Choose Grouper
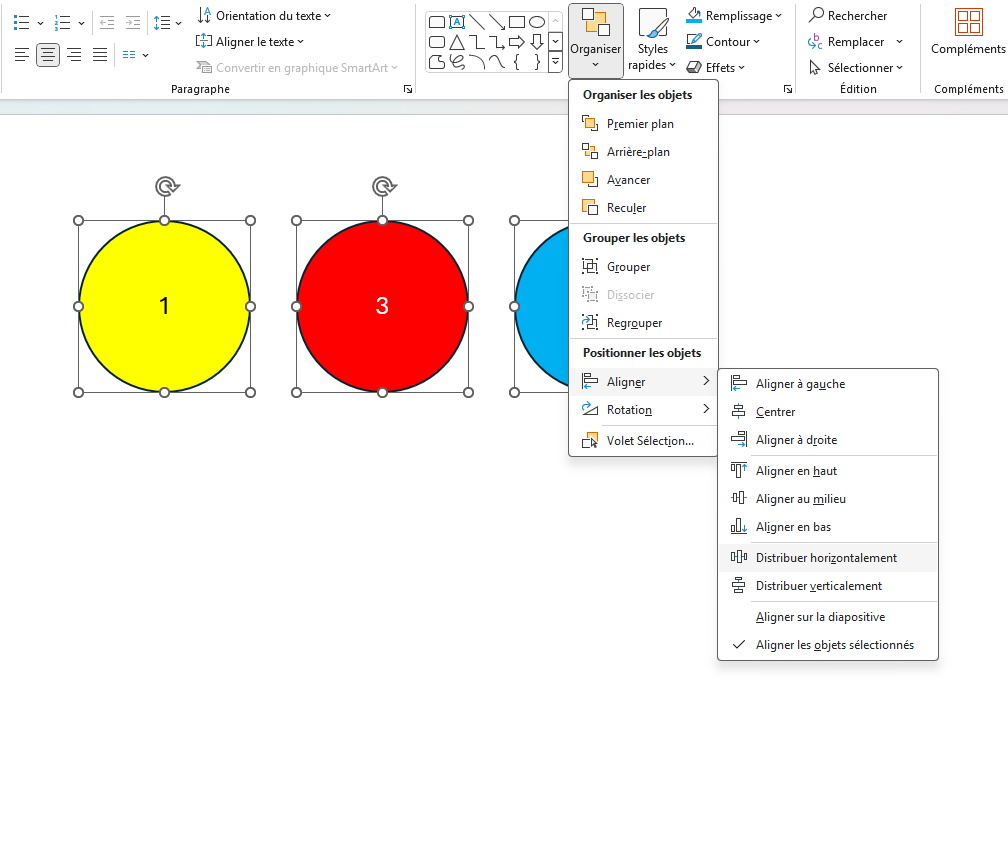Image resolution: width=1008 pixels, height=847 pixels. pyautogui.click(x=643, y=267)
